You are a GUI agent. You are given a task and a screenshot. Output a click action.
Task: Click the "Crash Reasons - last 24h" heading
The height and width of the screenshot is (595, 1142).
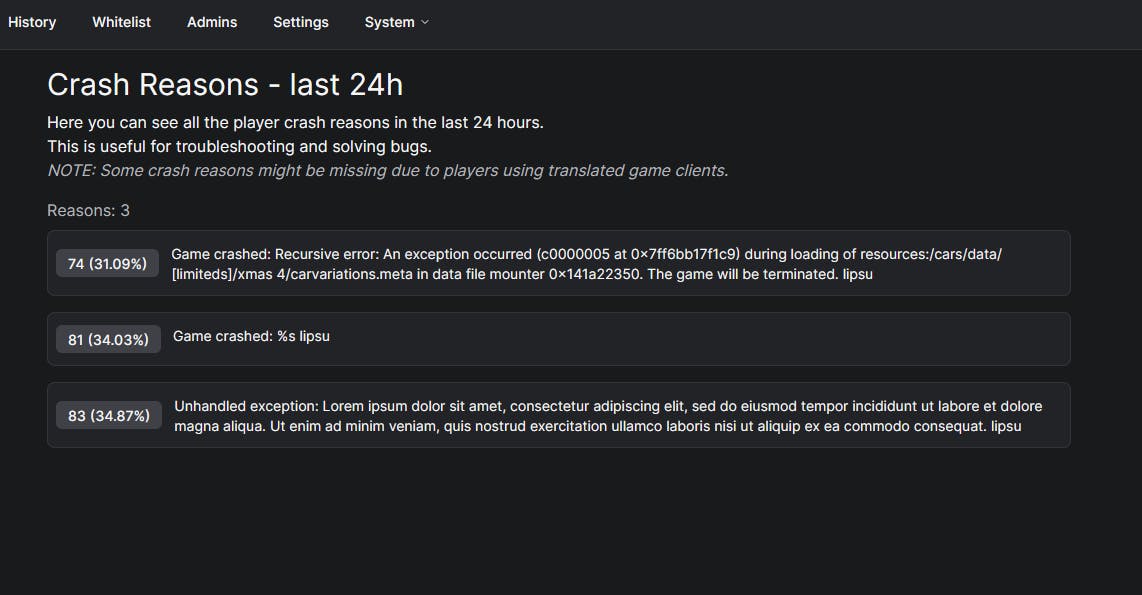pos(225,85)
